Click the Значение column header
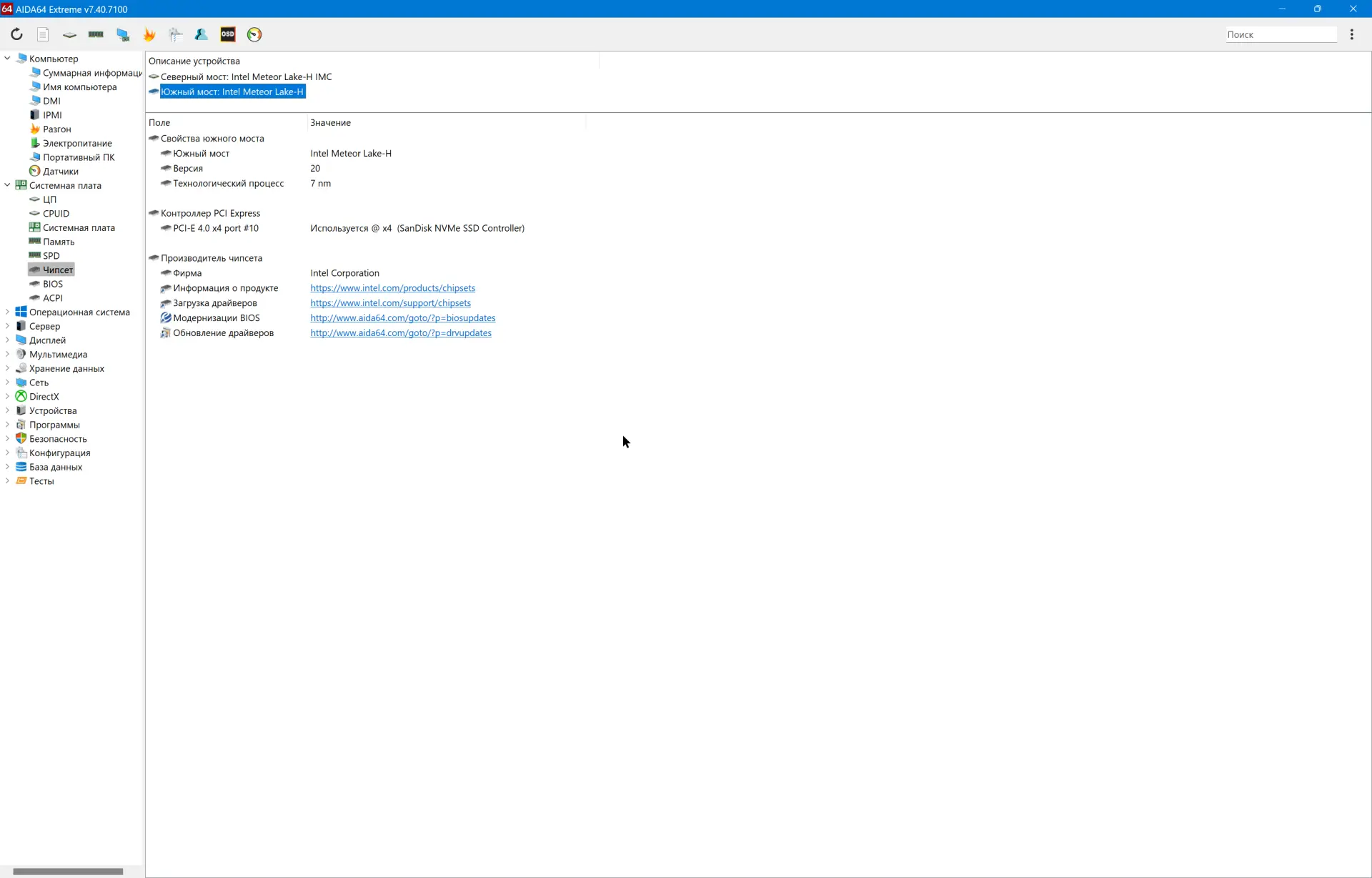 tap(447, 122)
